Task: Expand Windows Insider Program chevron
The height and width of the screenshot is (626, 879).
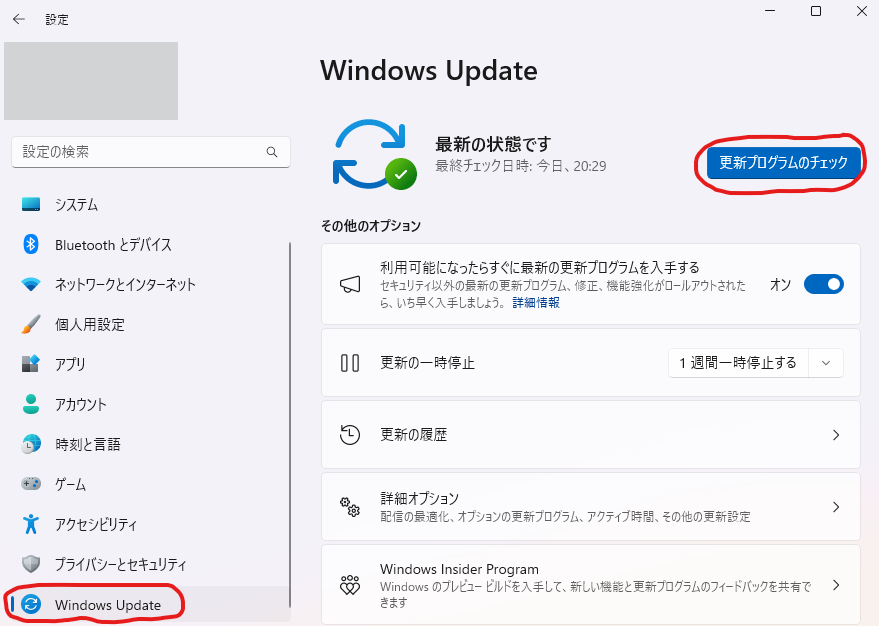Action: point(836,585)
